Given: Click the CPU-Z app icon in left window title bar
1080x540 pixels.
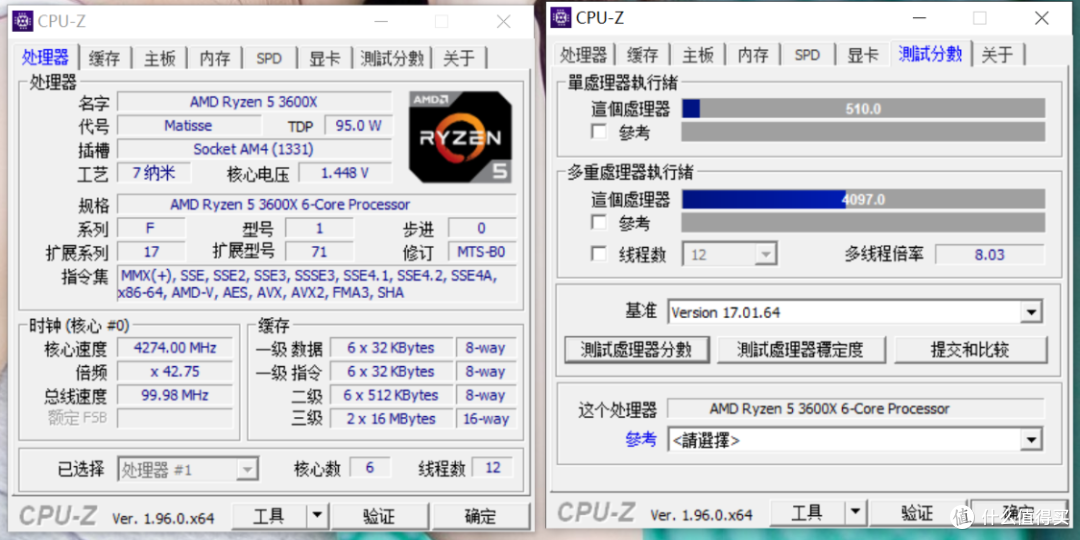Looking at the screenshot, I should tap(23, 21).
